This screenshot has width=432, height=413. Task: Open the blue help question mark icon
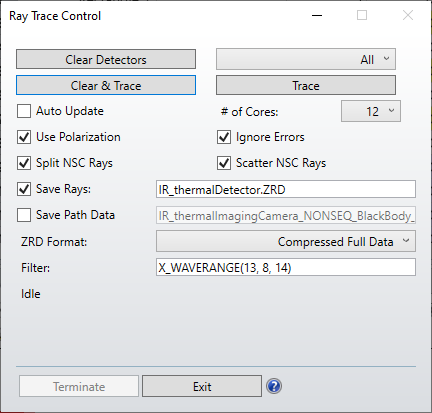coord(274,386)
